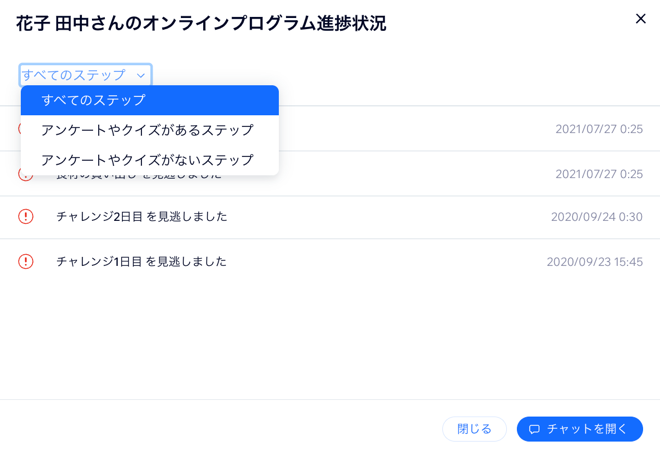Select the チャレンジ1日目 を見逃しました entry
The image size is (660, 454).
tap(141, 262)
